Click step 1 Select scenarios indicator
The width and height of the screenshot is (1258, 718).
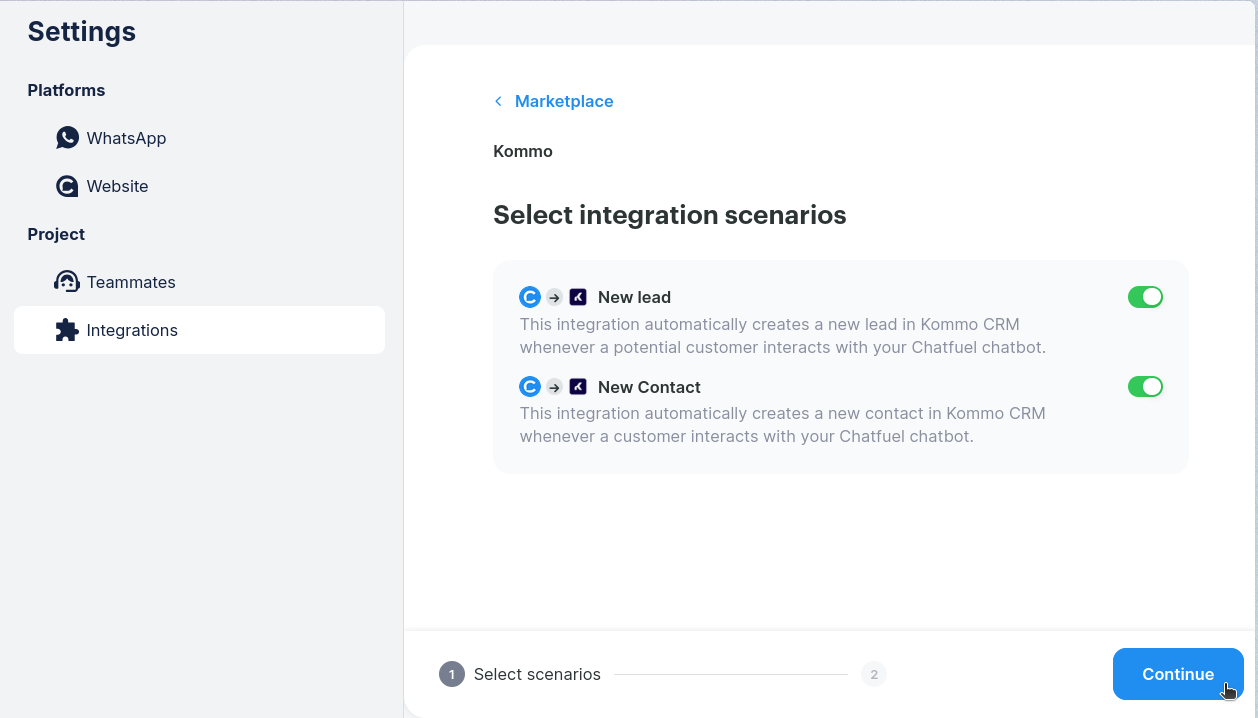pos(452,674)
